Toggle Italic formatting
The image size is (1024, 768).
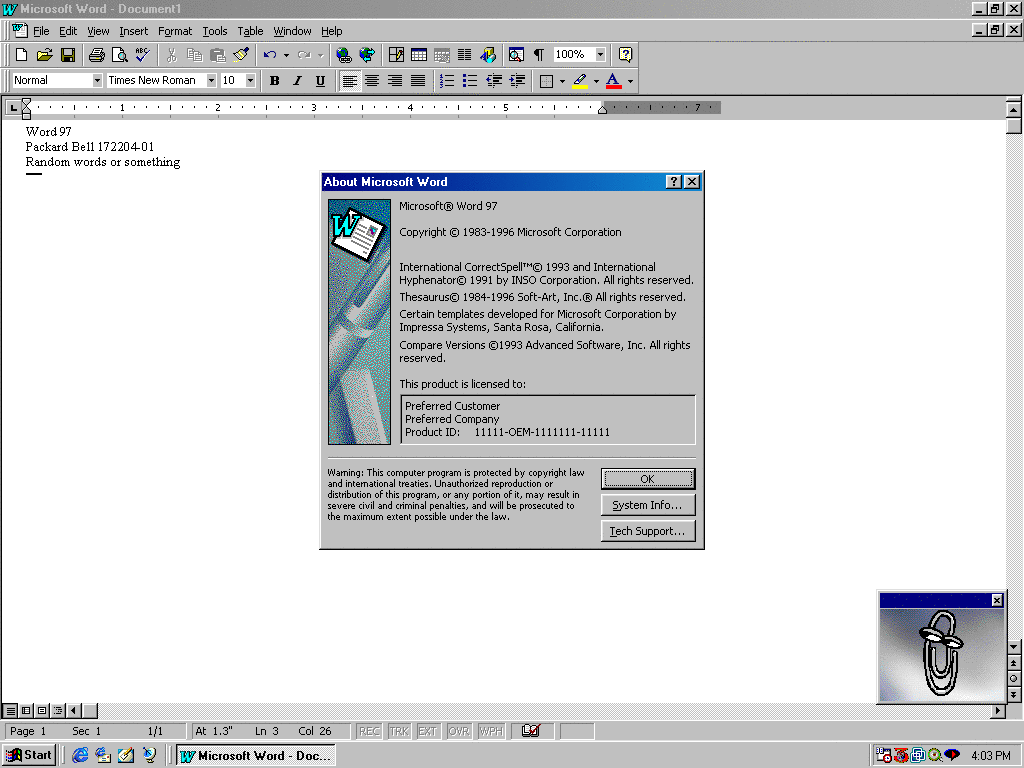click(x=297, y=81)
